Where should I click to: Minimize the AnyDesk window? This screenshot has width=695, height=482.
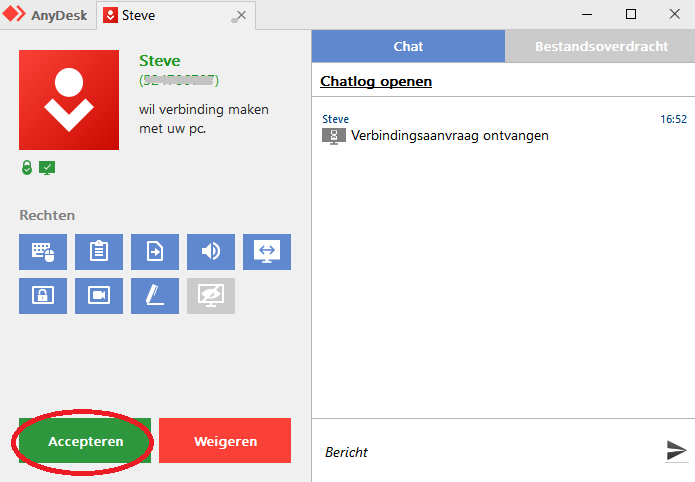pyautogui.click(x=587, y=14)
